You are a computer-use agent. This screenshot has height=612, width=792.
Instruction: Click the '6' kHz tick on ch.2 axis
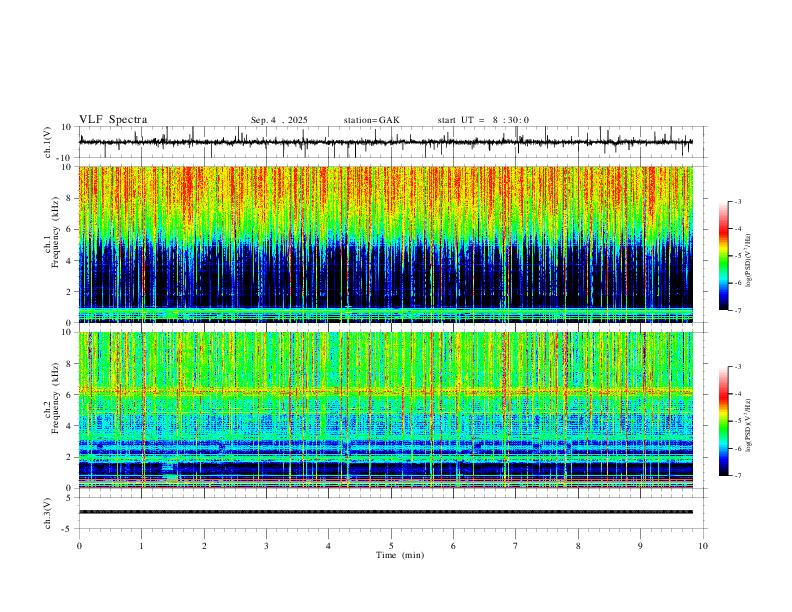(x=70, y=395)
